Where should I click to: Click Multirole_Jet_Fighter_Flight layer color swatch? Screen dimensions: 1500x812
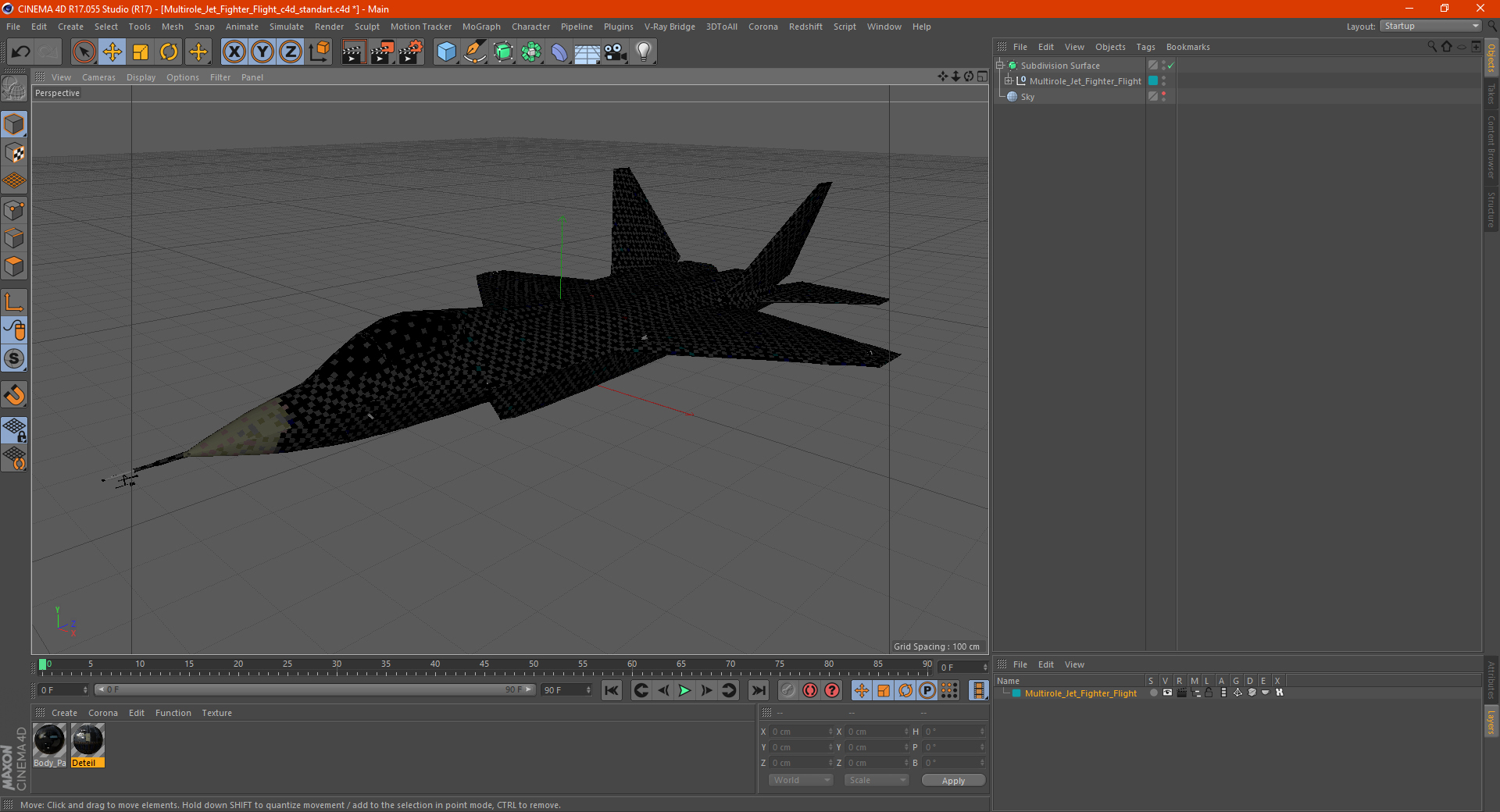click(1153, 81)
